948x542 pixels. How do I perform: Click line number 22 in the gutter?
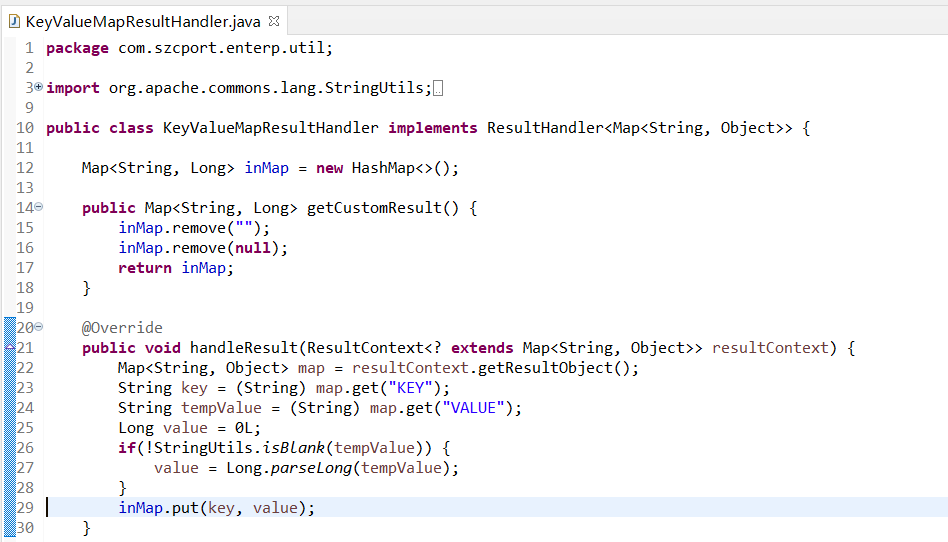pyautogui.click(x=25, y=368)
